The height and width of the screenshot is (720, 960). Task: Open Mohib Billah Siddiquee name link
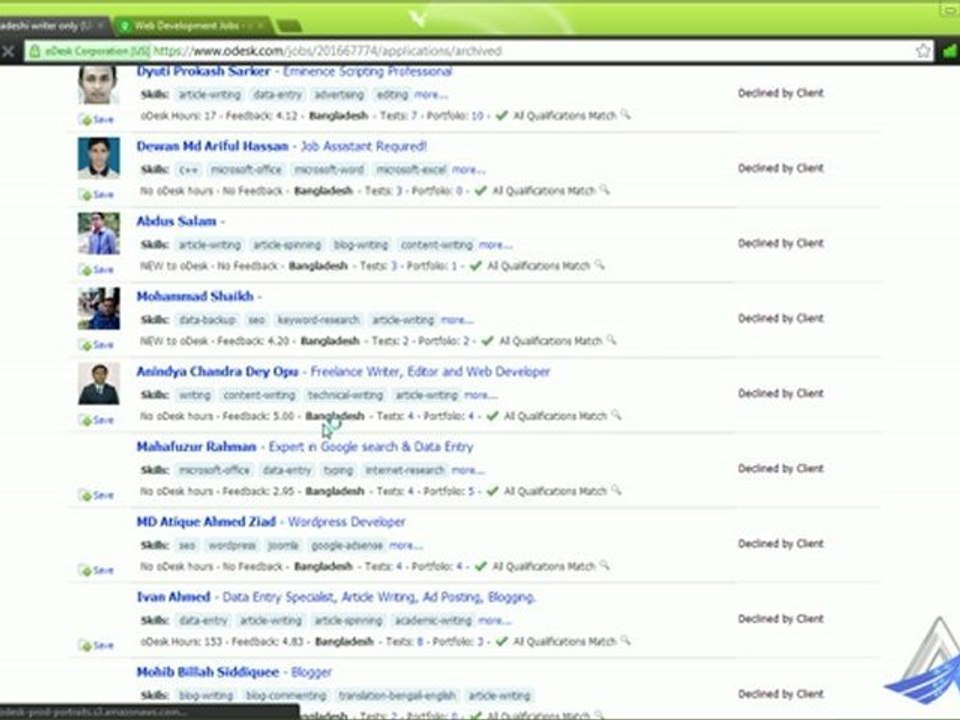point(208,672)
